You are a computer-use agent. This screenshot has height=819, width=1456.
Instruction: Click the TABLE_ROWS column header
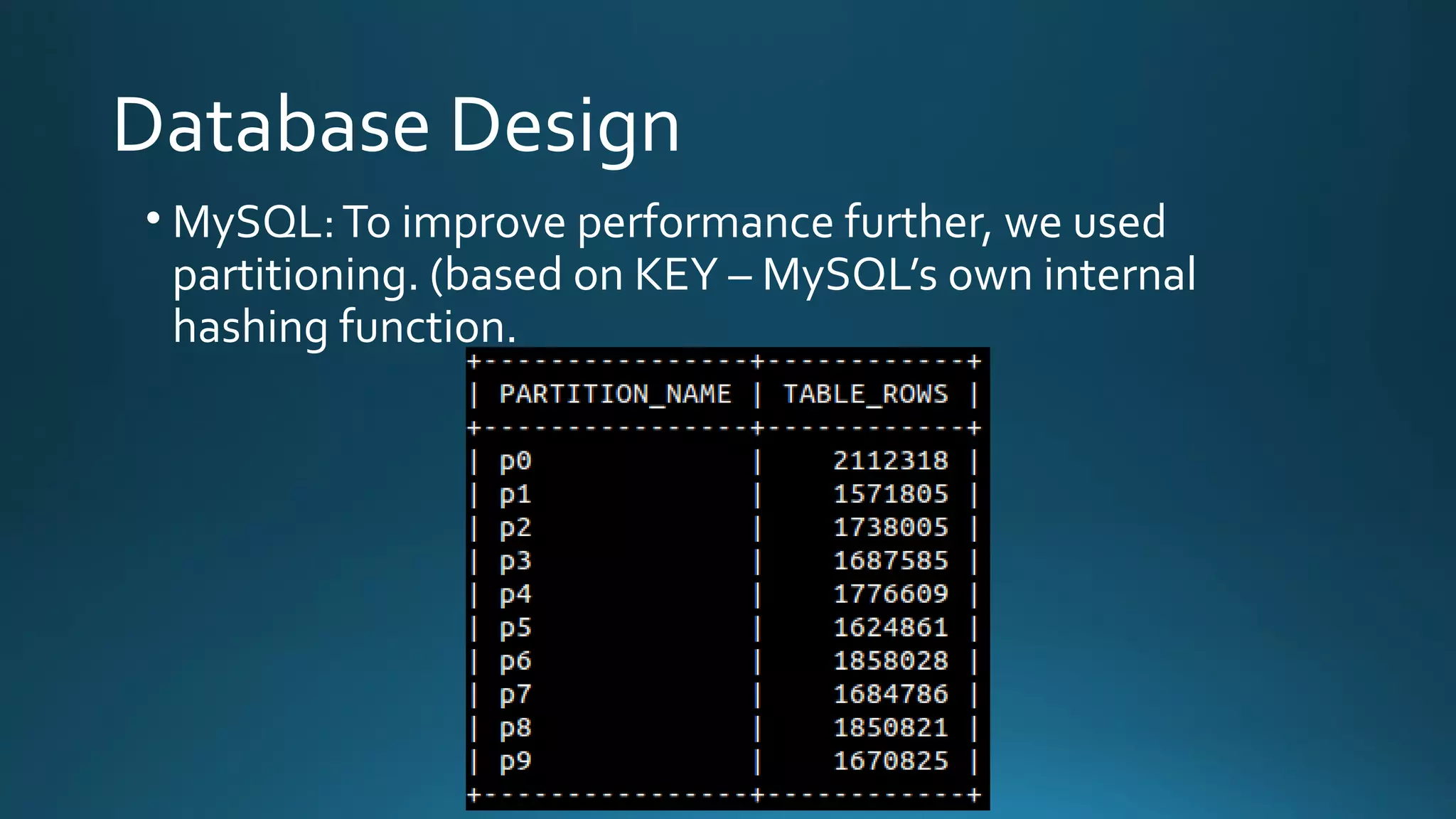click(x=865, y=394)
